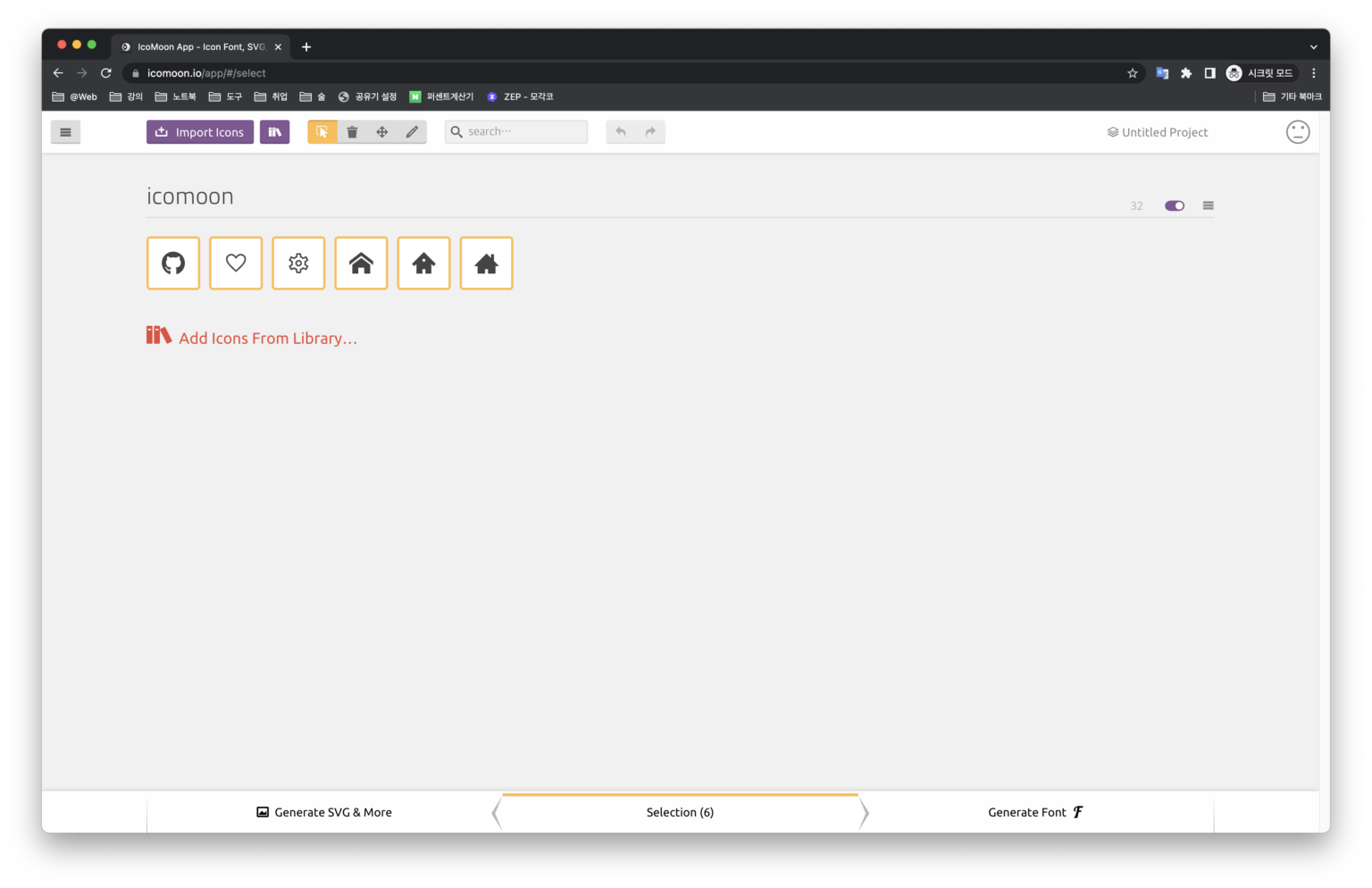Select the Edit pencil tool

coord(412,132)
